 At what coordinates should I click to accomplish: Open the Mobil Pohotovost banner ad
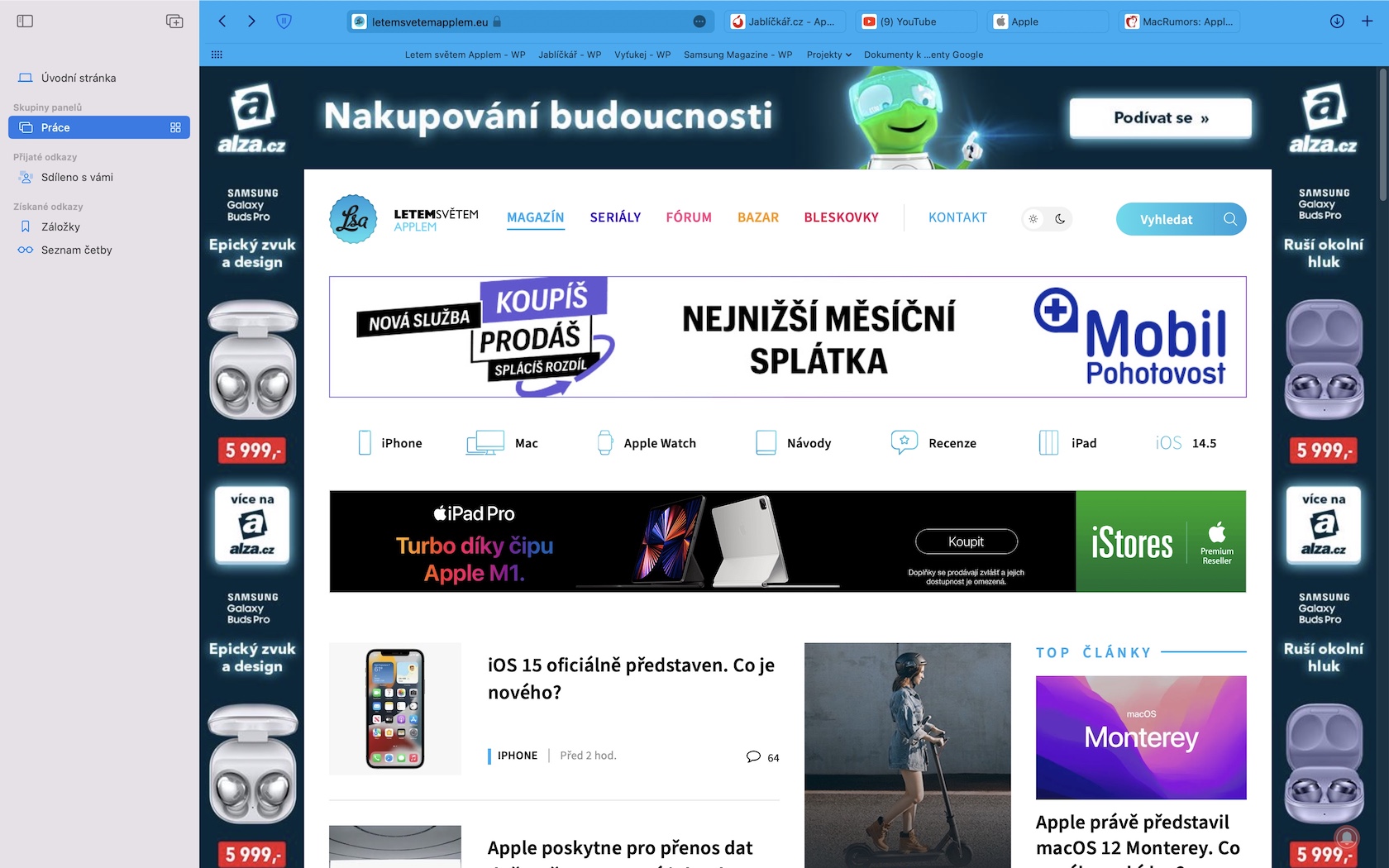pyautogui.click(x=787, y=336)
